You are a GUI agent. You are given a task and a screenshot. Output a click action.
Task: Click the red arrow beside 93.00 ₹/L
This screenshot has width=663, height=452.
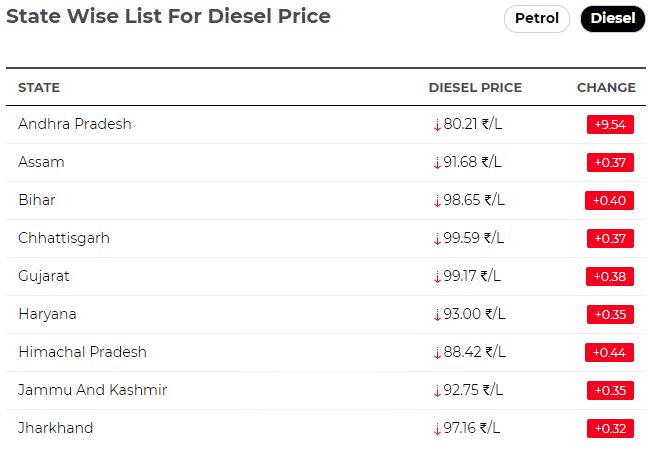[x=437, y=315]
